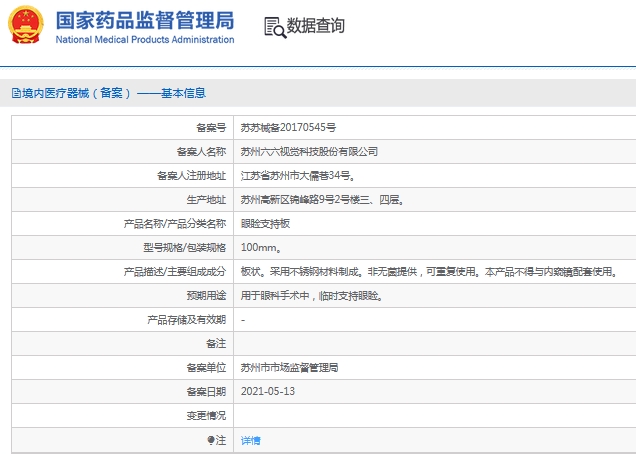Click the 产品存储及有效期 label

coord(187,319)
